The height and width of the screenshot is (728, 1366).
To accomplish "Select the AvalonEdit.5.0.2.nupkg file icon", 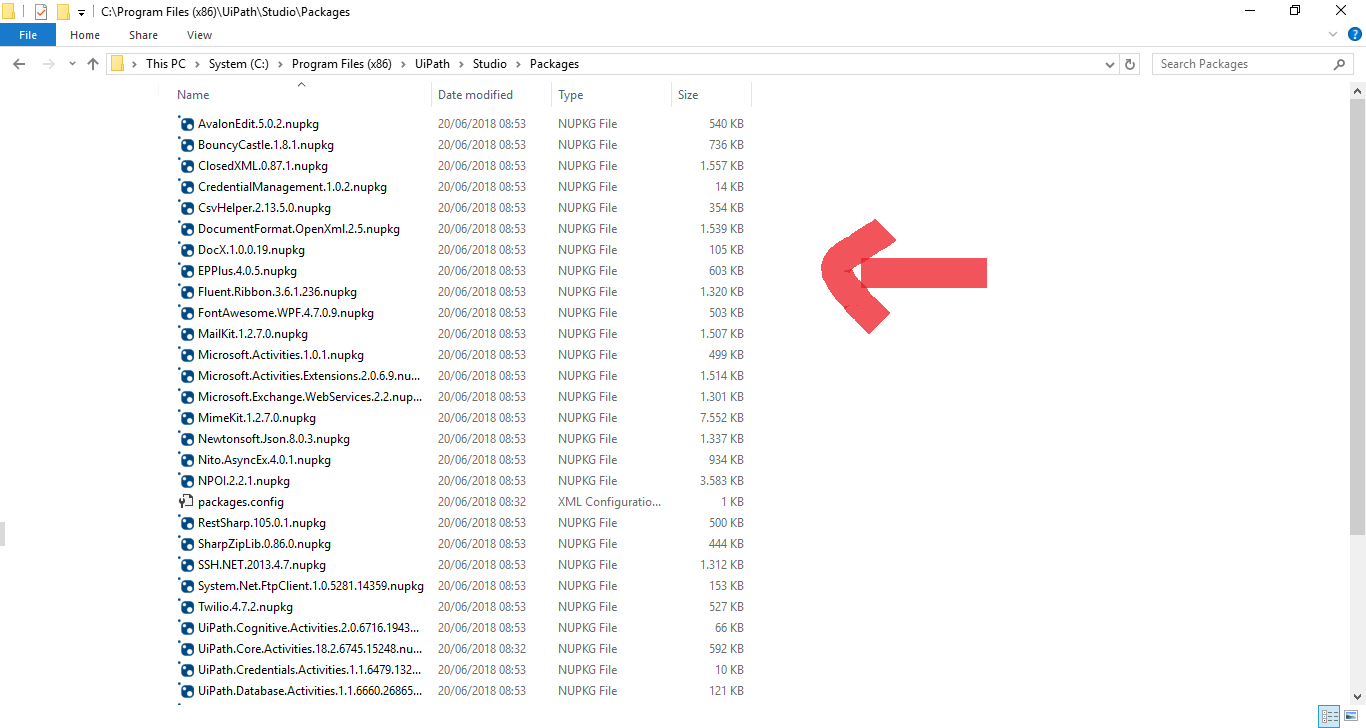I will pos(186,124).
